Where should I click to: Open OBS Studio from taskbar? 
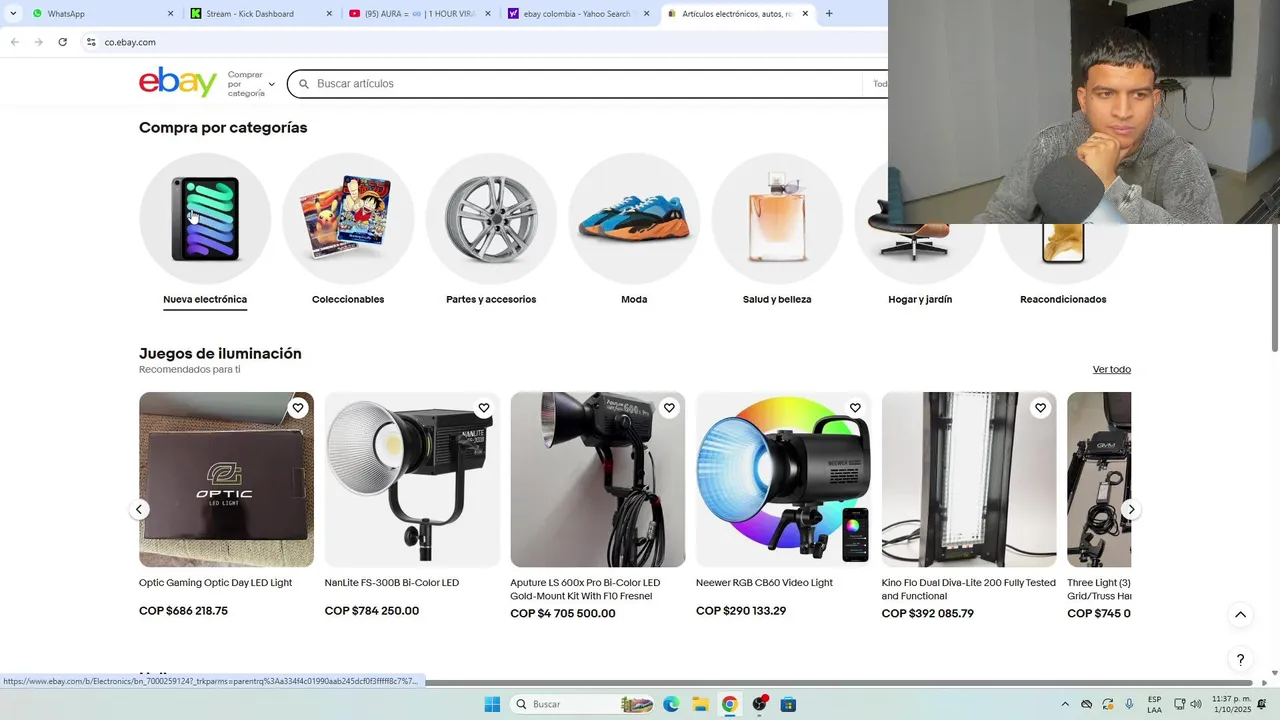click(x=759, y=704)
